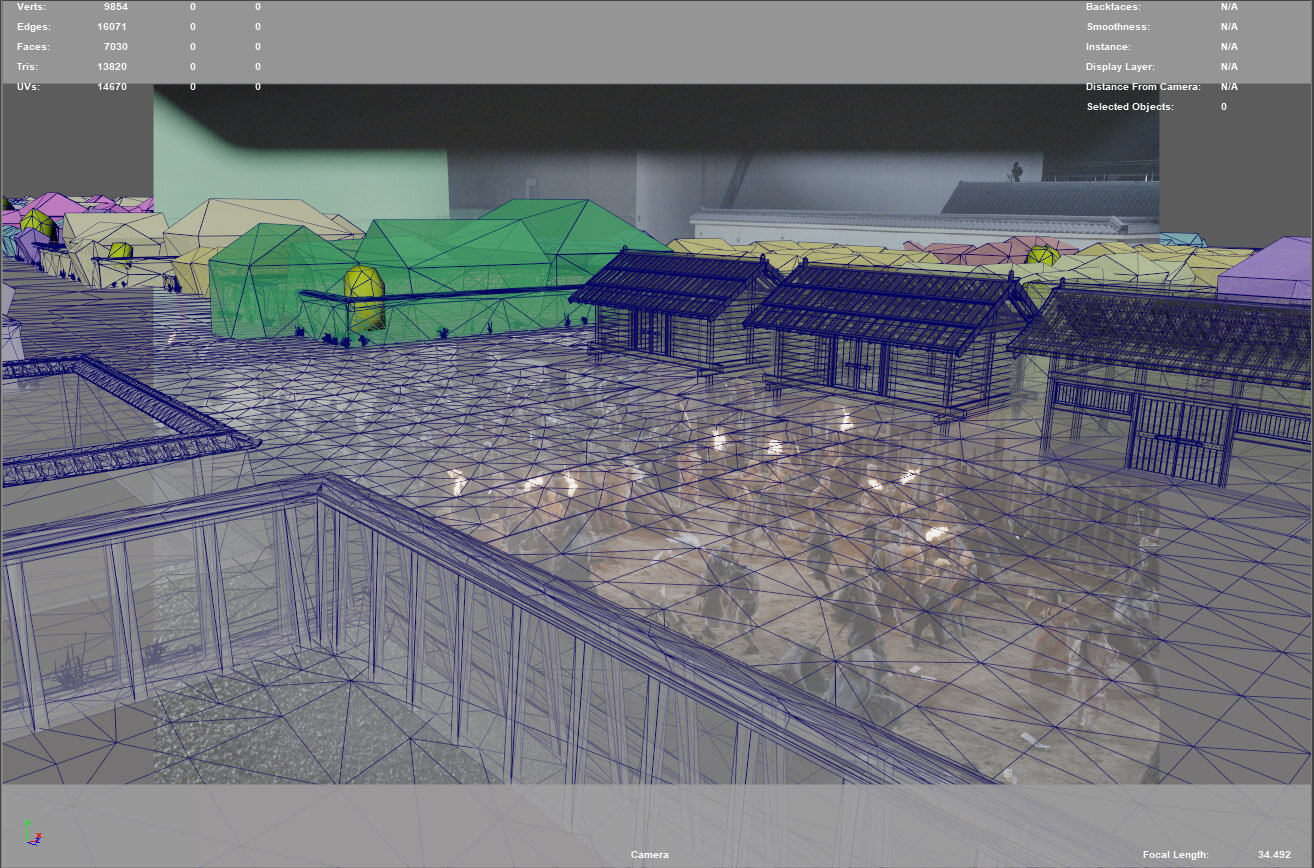Click the Smoothness HUD label
This screenshot has width=1314, height=868.
[1118, 27]
